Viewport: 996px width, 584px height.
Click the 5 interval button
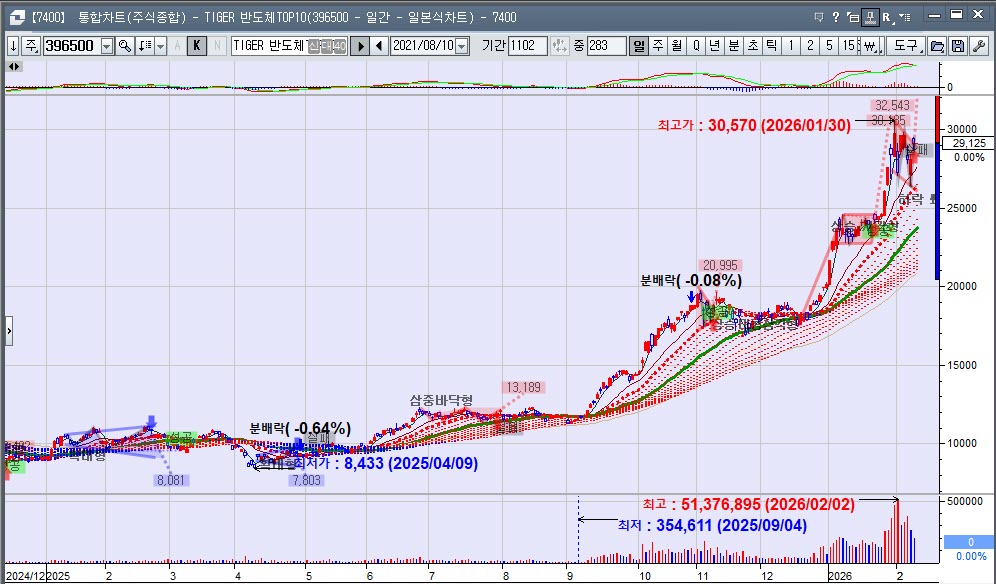tap(829, 46)
